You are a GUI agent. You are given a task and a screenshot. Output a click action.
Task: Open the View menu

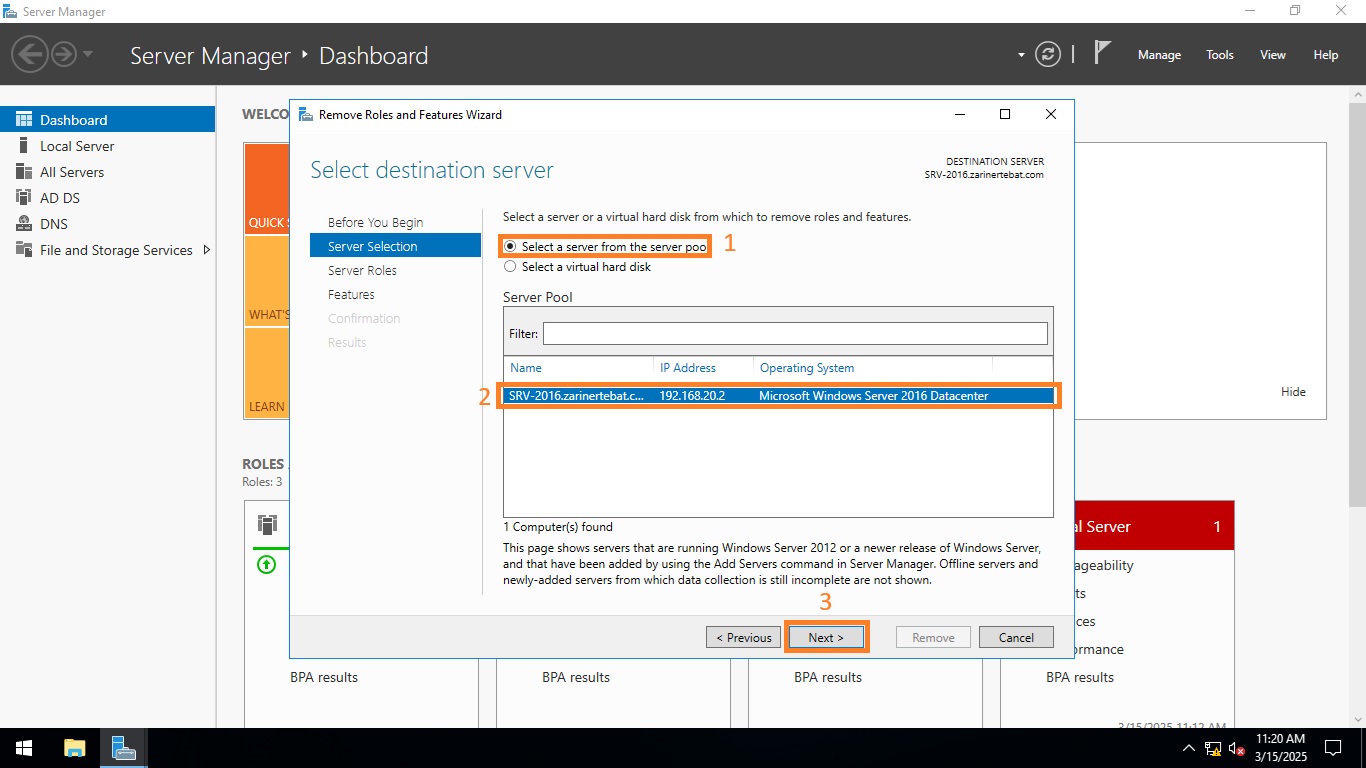click(x=1272, y=55)
